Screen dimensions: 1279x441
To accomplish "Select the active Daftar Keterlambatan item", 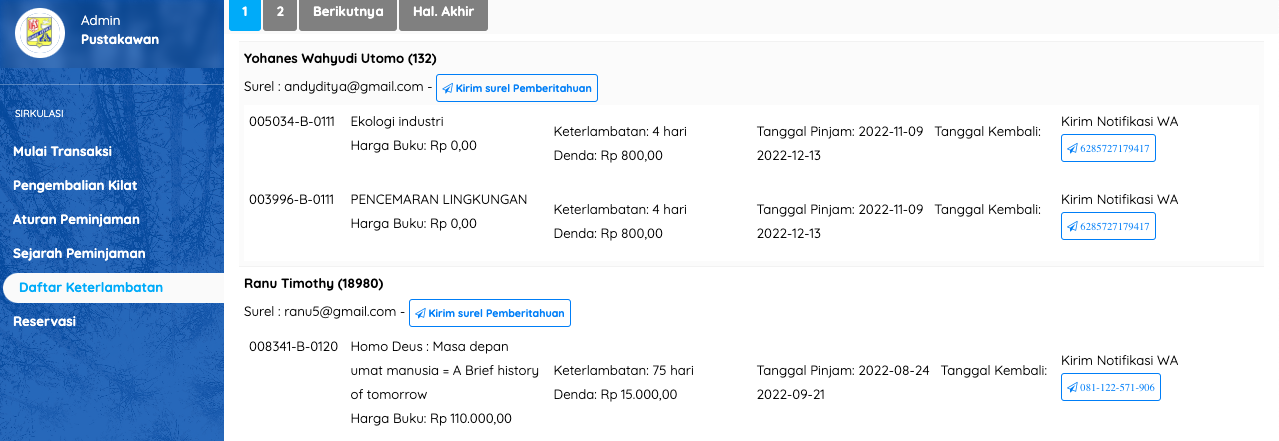I will tap(91, 287).
